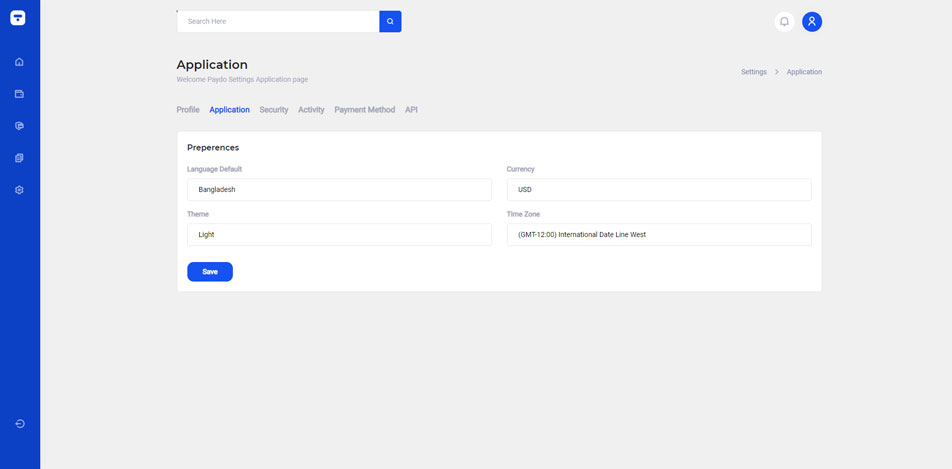The image size is (952, 469).
Task: Open the settings gear icon in sidebar
Action: (x=19, y=190)
